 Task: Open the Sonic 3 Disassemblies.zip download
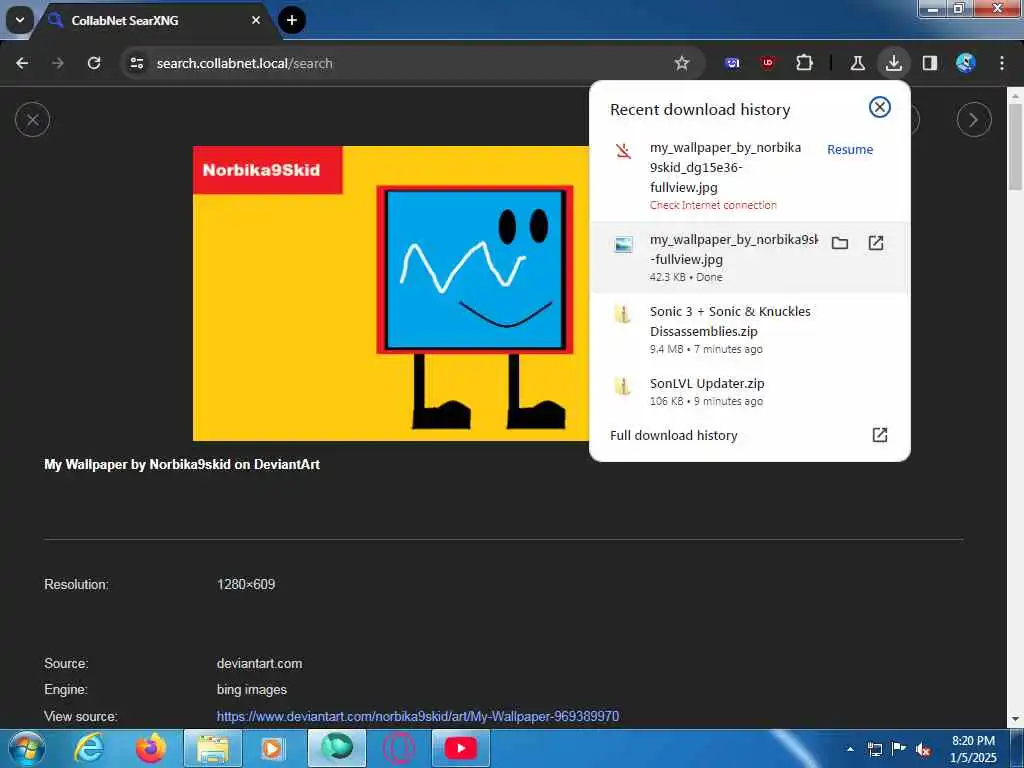point(749,329)
